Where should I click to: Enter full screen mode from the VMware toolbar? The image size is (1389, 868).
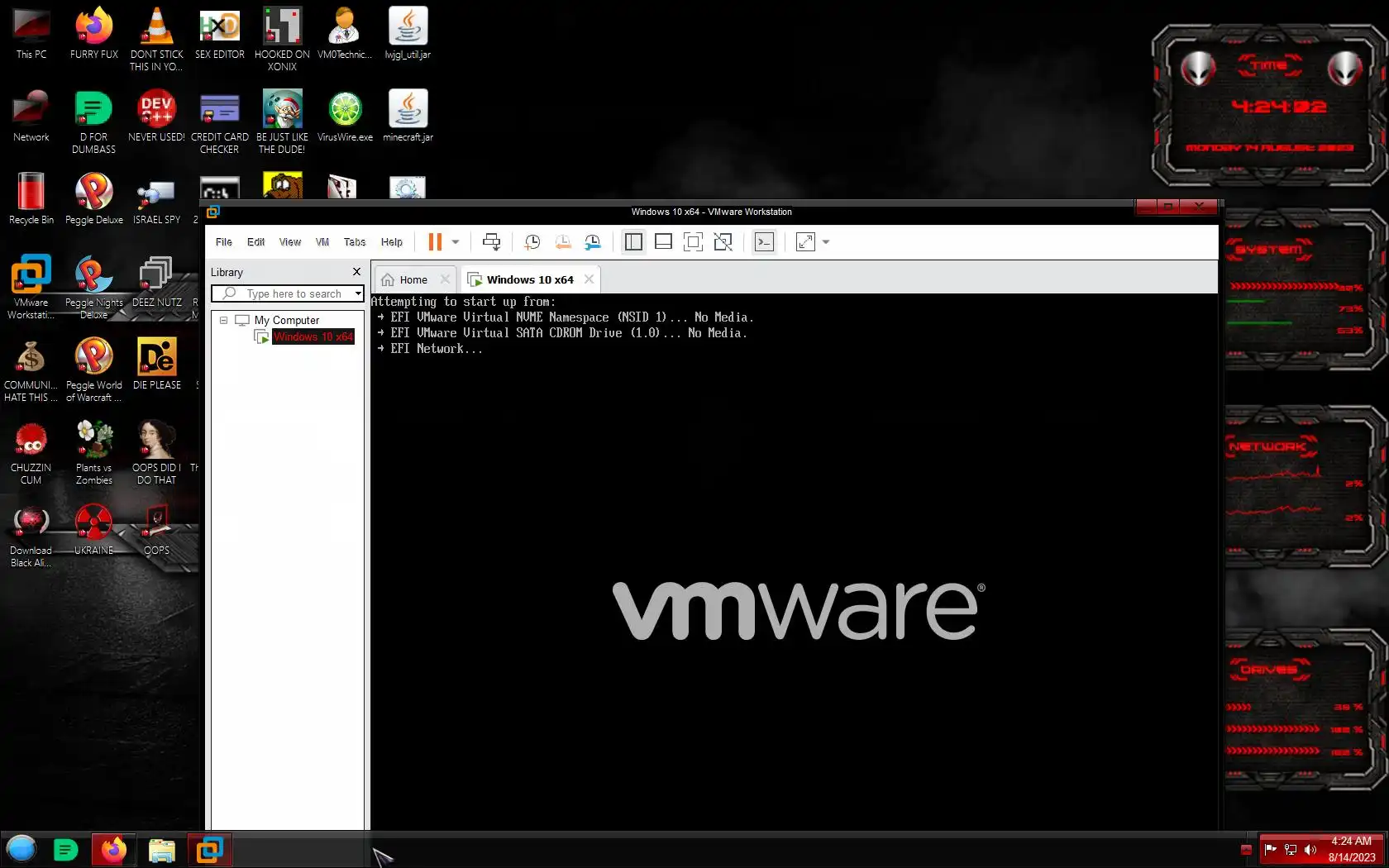[694, 241]
